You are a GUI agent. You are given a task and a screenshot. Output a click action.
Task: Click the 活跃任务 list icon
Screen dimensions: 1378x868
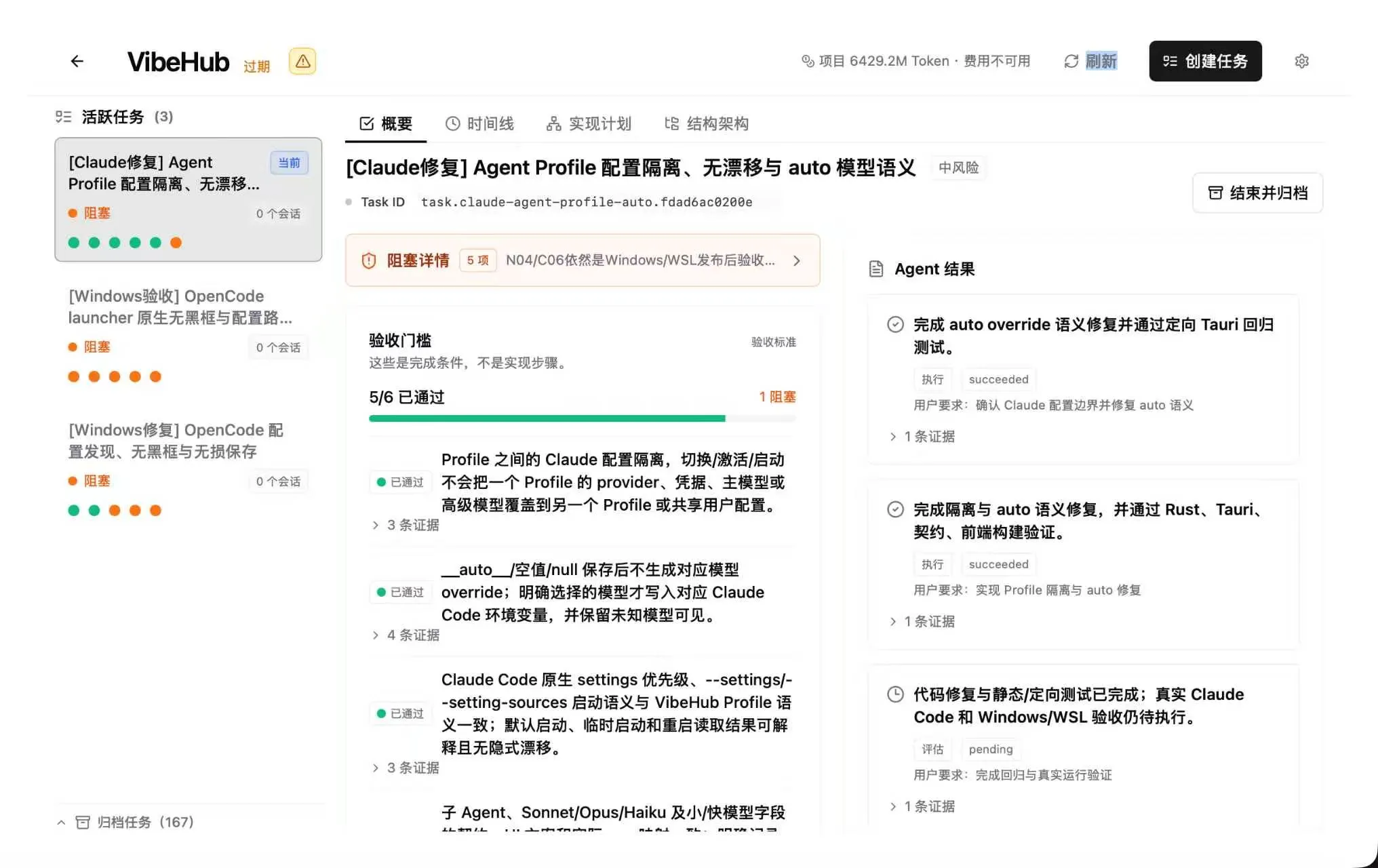click(64, 117)
